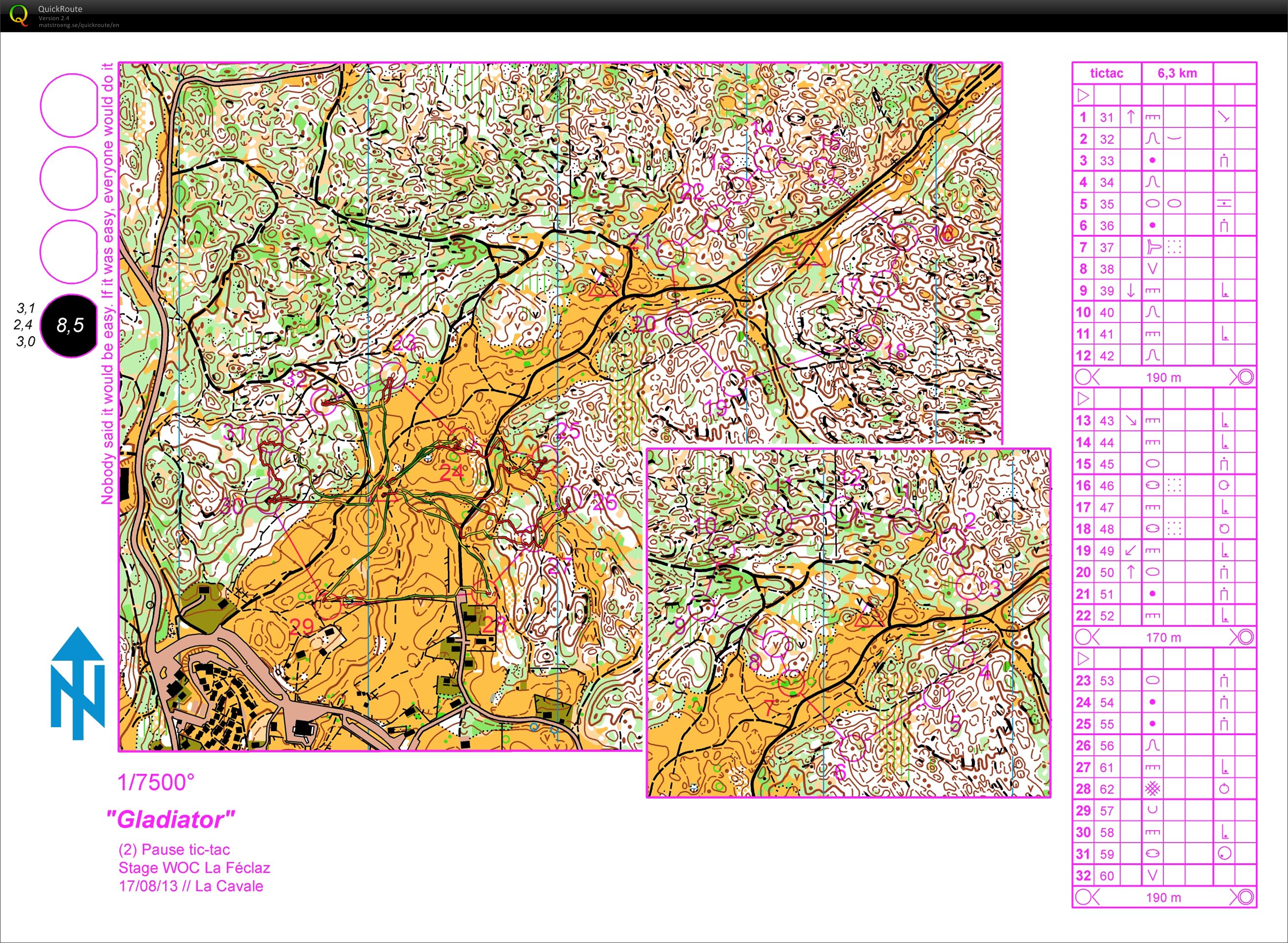
Task: Click the "Gladiator" course title
Action: pos(170,819)
